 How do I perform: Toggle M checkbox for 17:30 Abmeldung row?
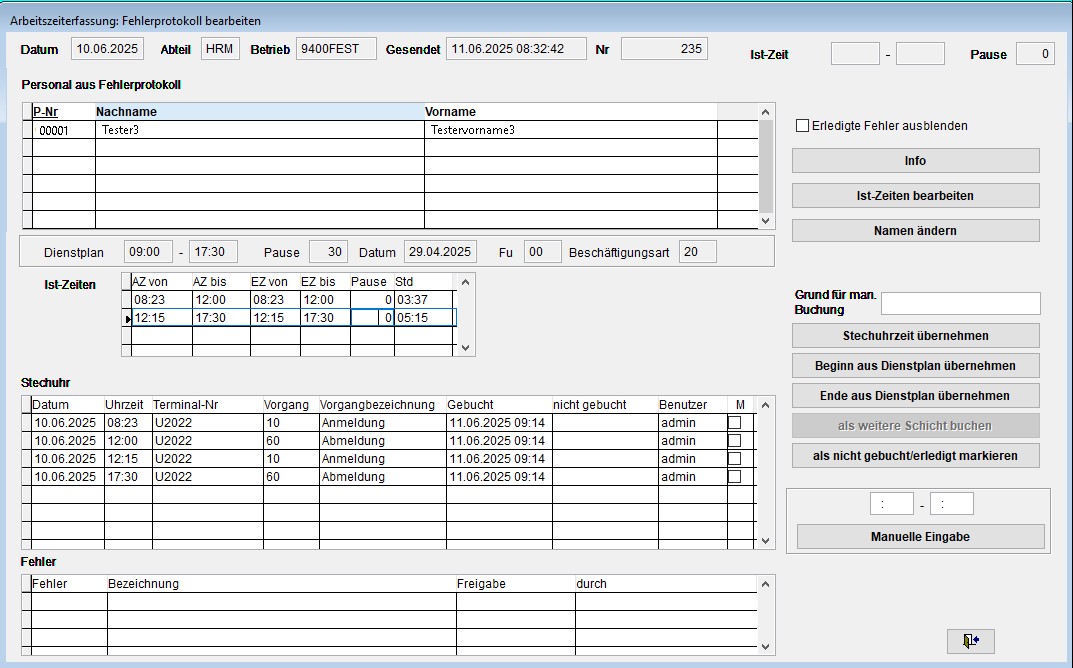pyautogui.click(x=734, y=476)
